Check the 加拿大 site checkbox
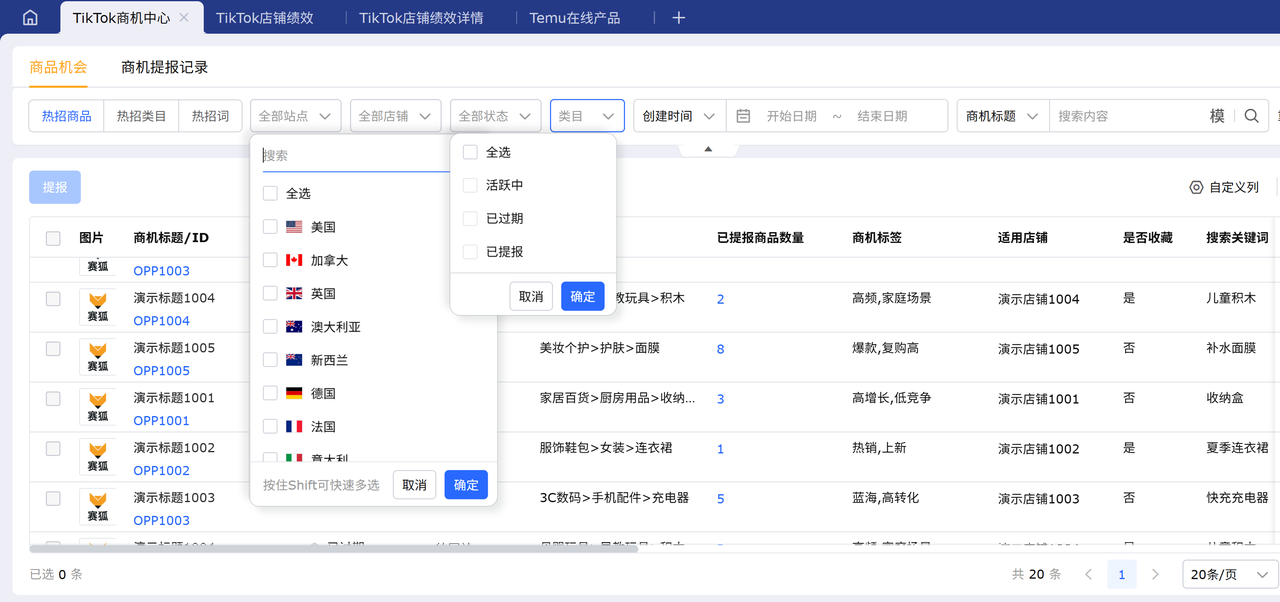1280x602 pixels. coord(270,260)
